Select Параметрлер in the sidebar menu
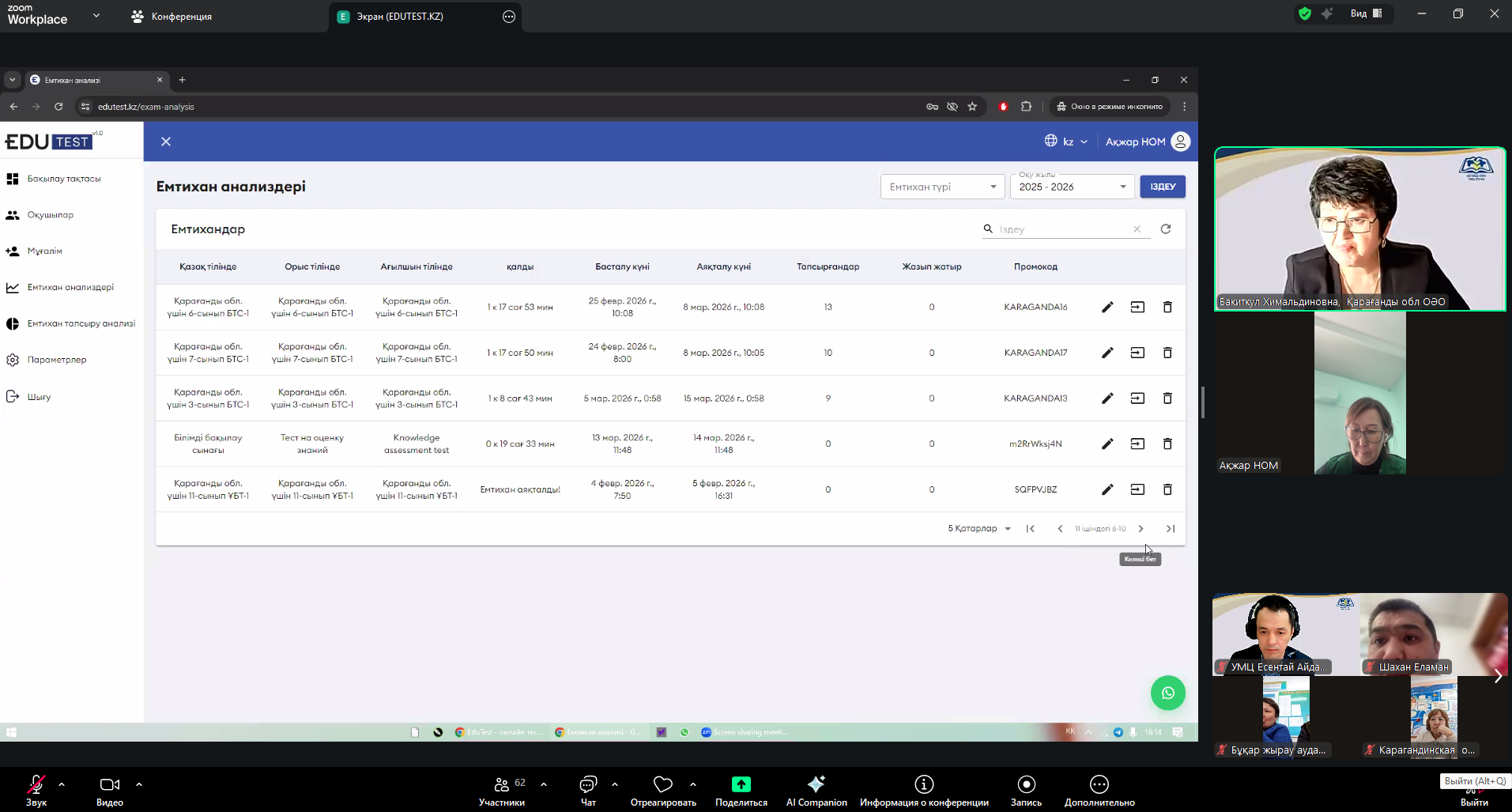The image size is (1512, 812). coord(57,360)
